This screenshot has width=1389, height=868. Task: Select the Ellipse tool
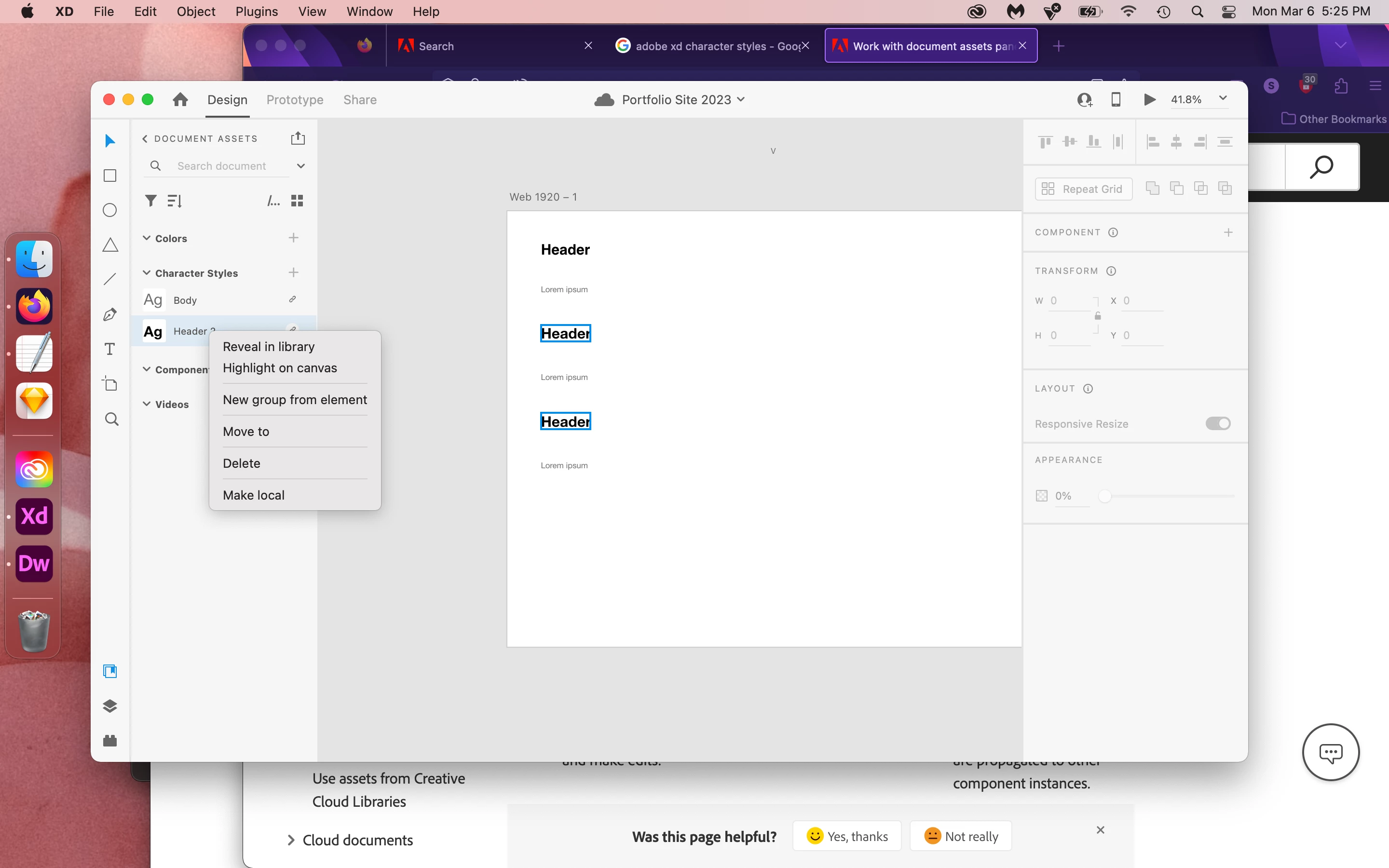click(x=109, y=210)
